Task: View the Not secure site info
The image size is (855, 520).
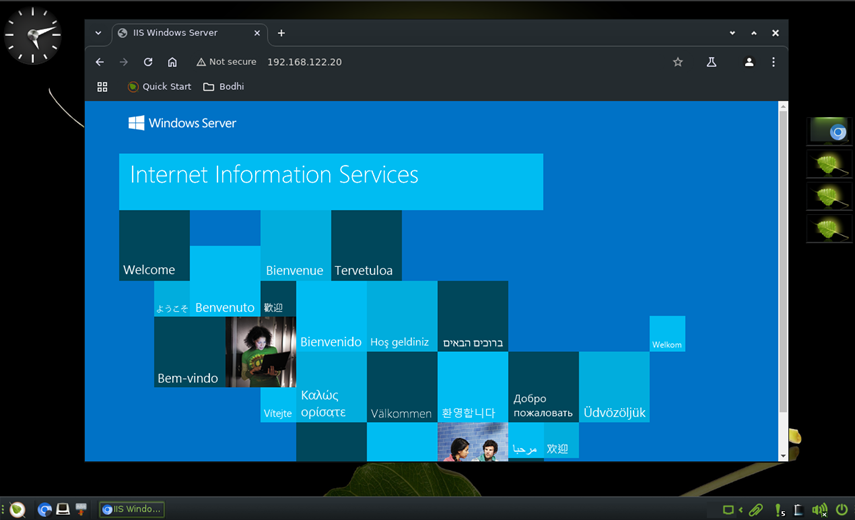Action: click(x=226, y=62)
